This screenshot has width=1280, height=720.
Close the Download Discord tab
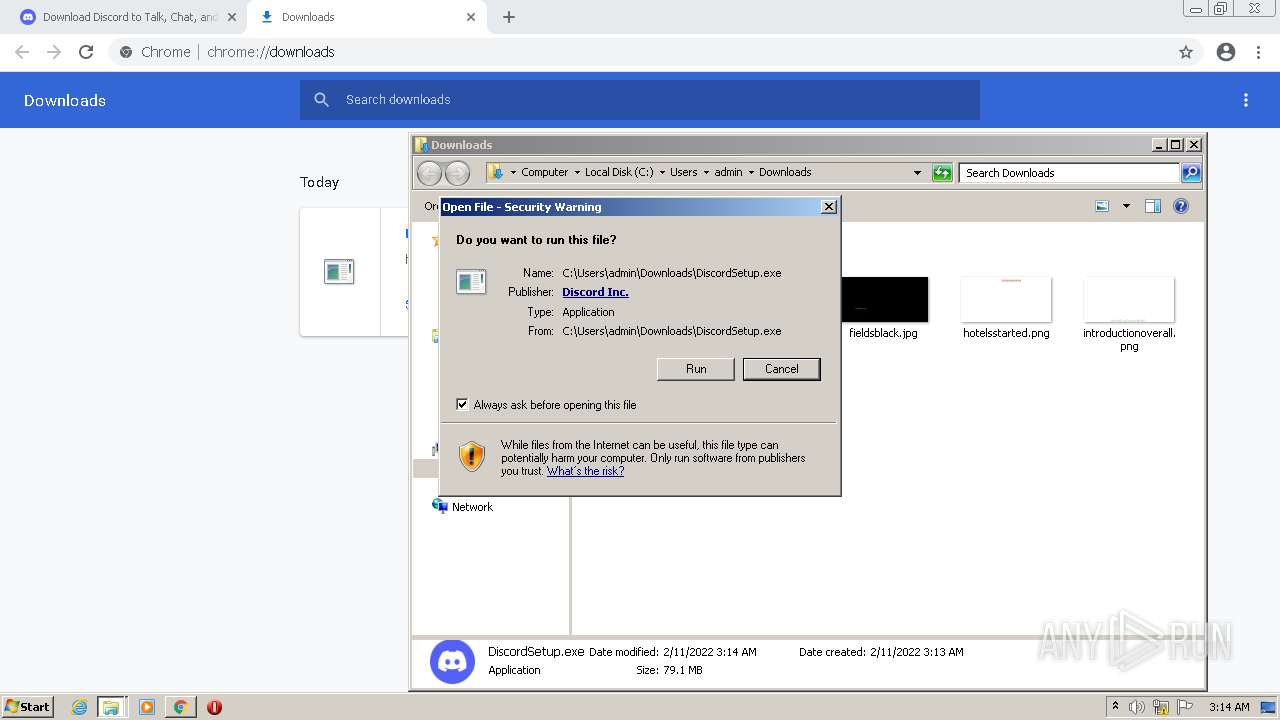tap(232, 17)
